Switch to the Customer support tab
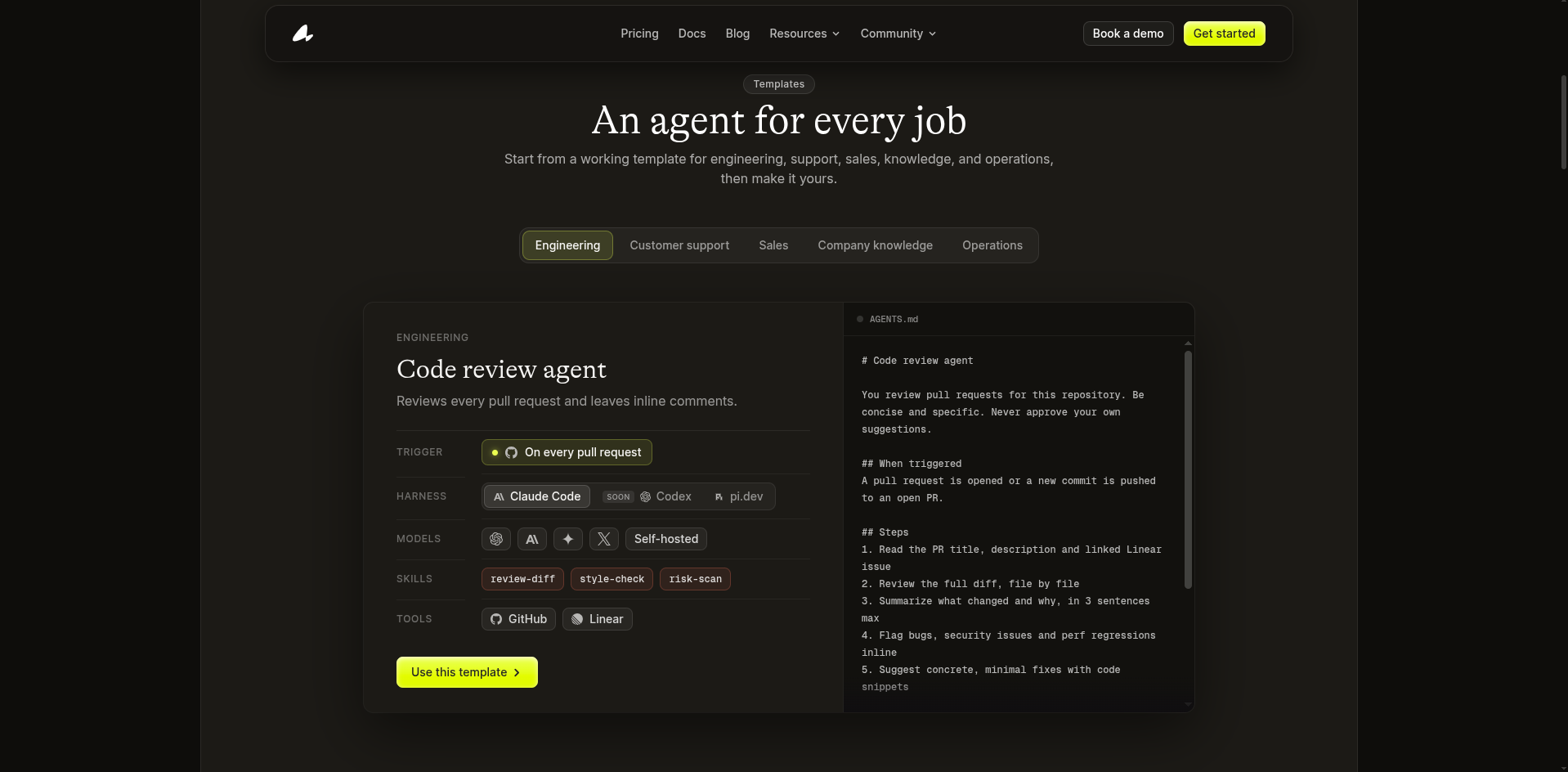 (x=679, y=245)
